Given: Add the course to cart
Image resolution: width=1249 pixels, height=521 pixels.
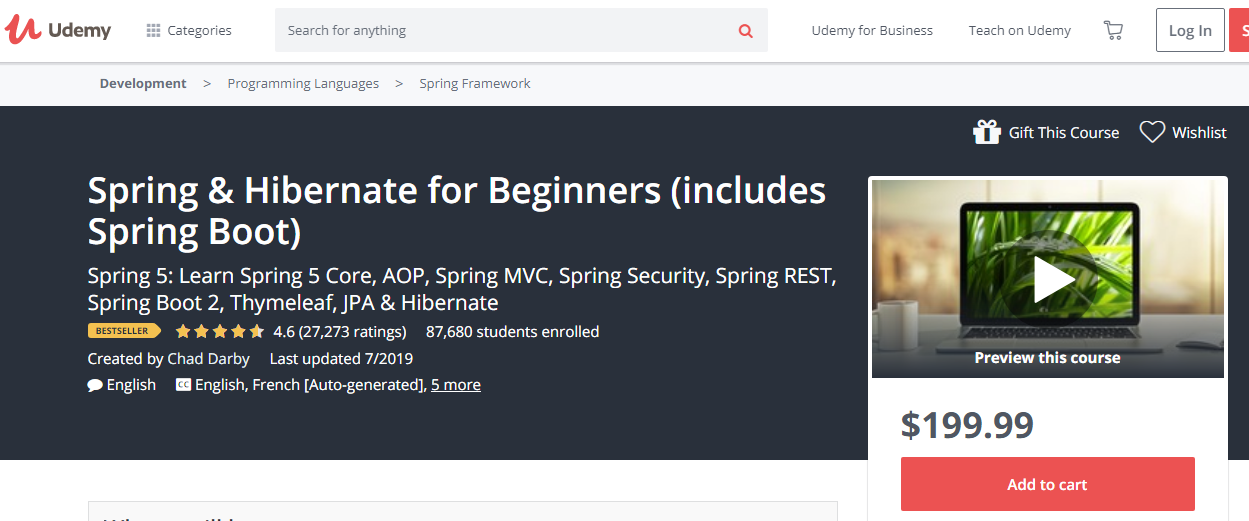Looking at the screenshot, I should tap(1047, 484).
